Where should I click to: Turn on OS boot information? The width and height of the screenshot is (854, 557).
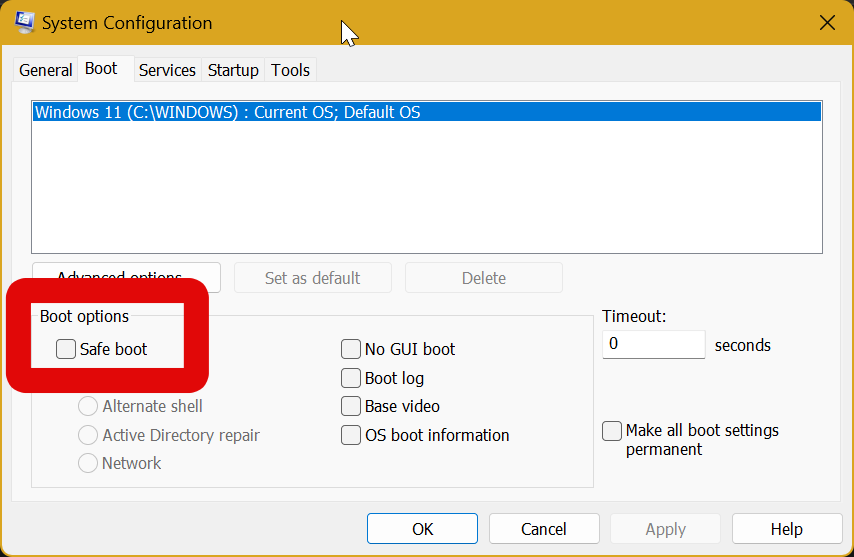[x=351, y=435]
